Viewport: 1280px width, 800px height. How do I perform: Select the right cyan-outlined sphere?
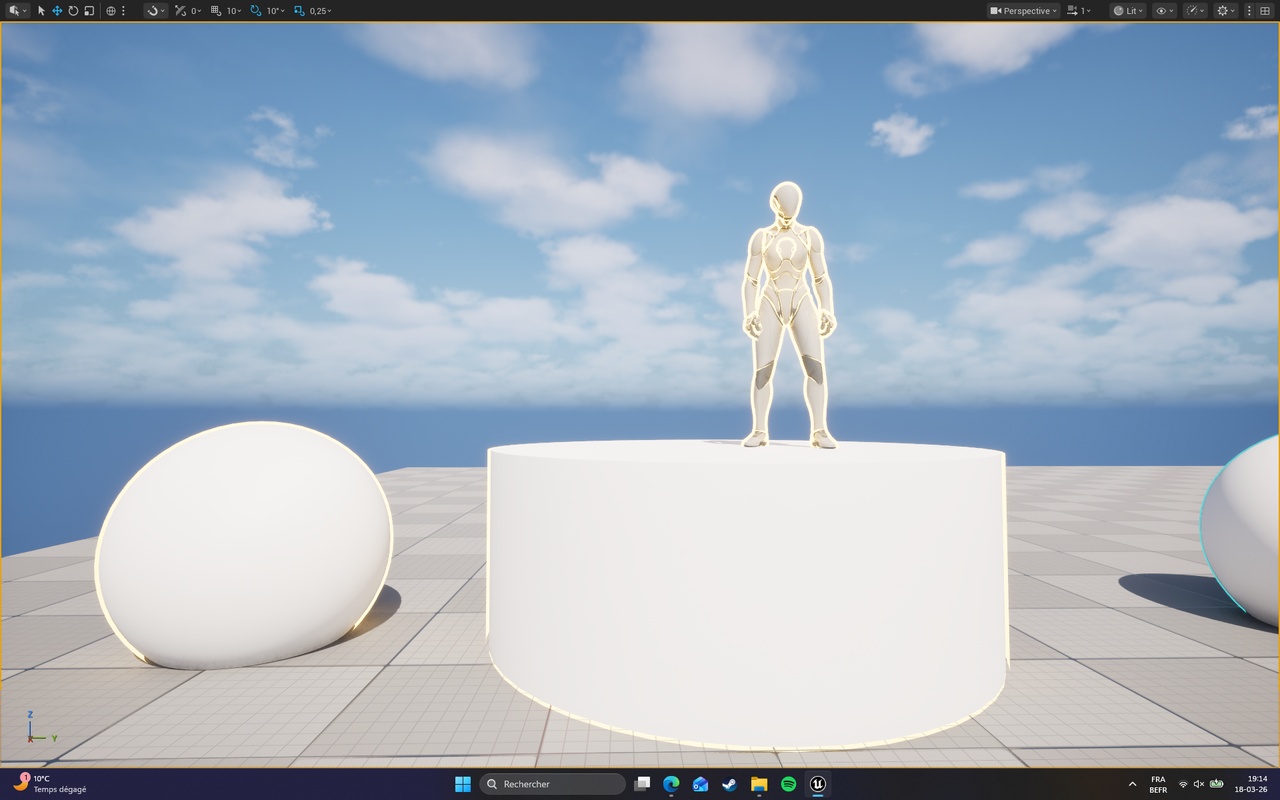point(1241,530)
